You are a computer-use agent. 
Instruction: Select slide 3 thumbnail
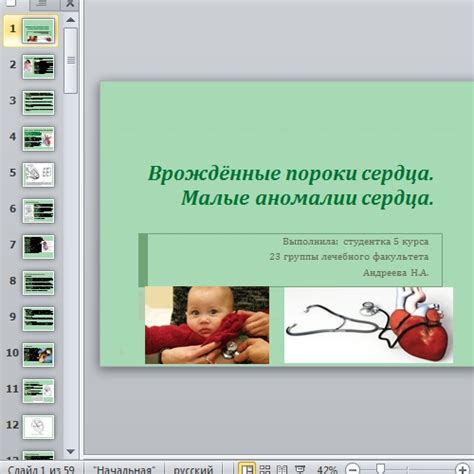coord(38,103)
